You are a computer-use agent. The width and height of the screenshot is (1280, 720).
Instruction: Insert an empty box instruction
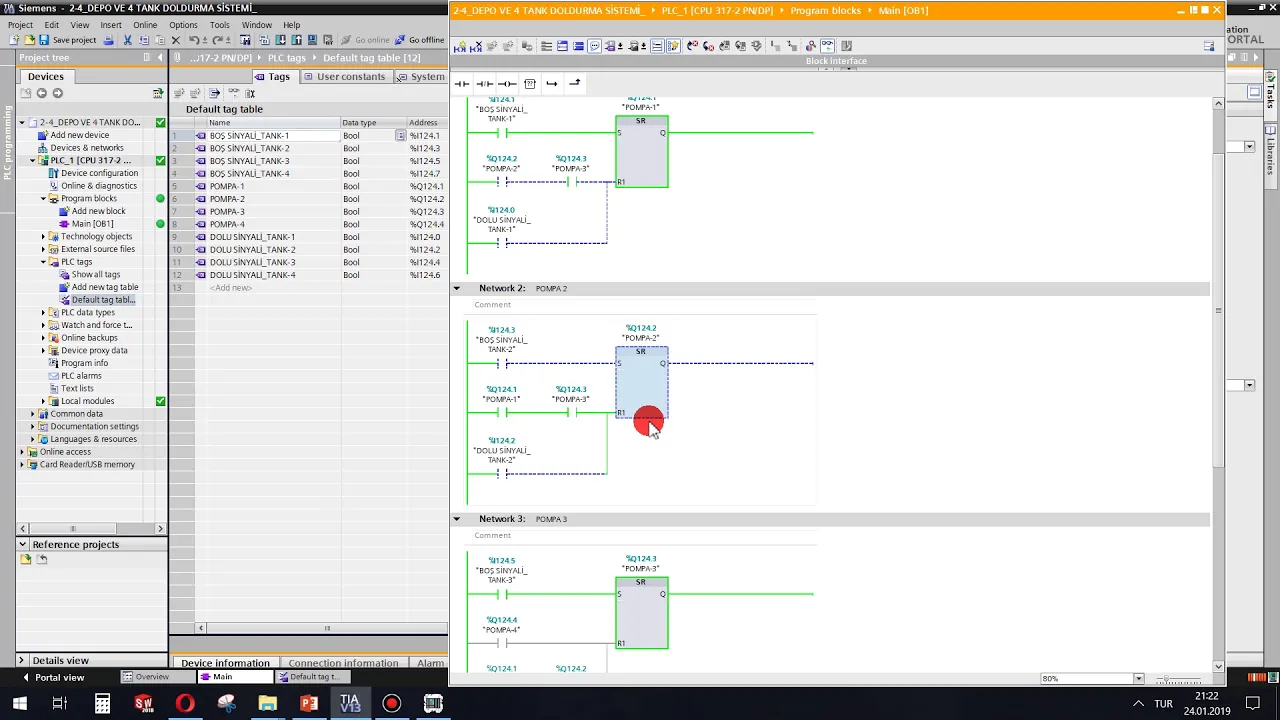tap(530, 84)
